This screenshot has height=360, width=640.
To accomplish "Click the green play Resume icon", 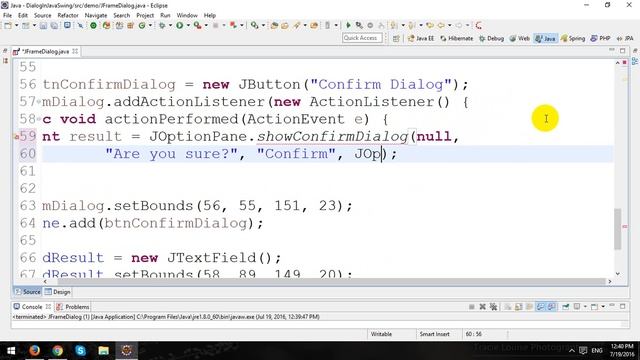I will click(348, 25).
